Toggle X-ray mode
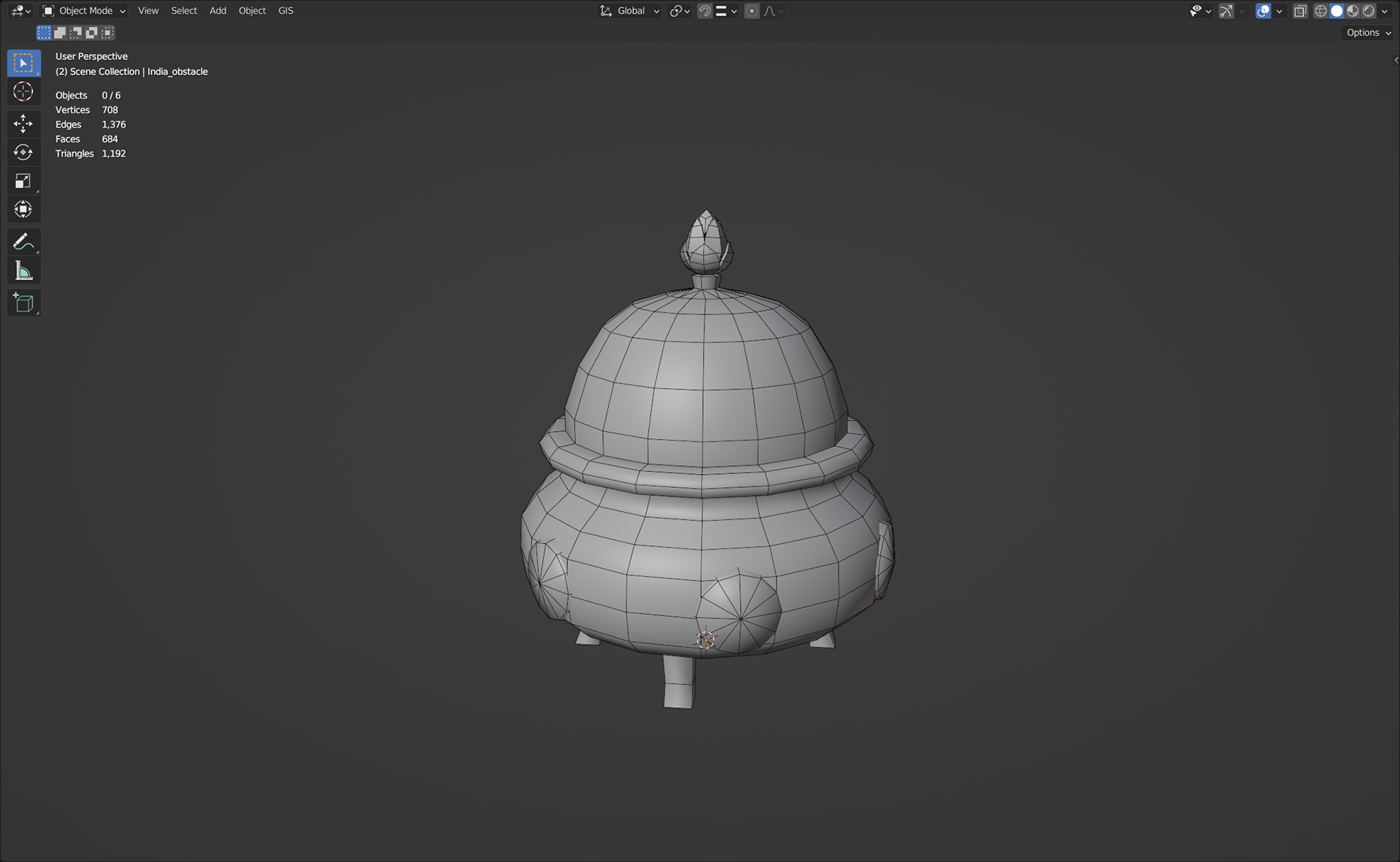The width and height of the screenshot is (1400, 862). click(x=1300, y=11)
